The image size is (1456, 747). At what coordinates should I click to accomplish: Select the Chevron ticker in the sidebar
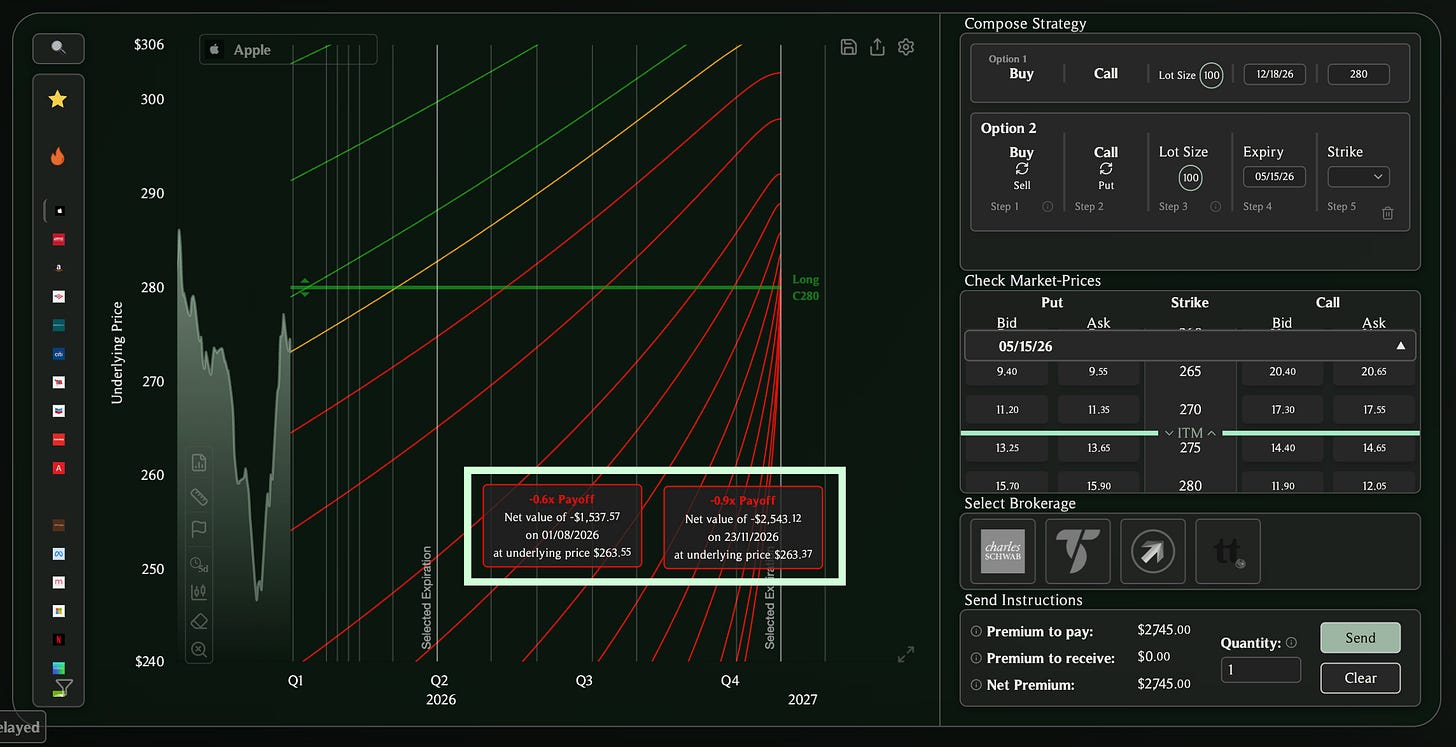click(60, 411)
